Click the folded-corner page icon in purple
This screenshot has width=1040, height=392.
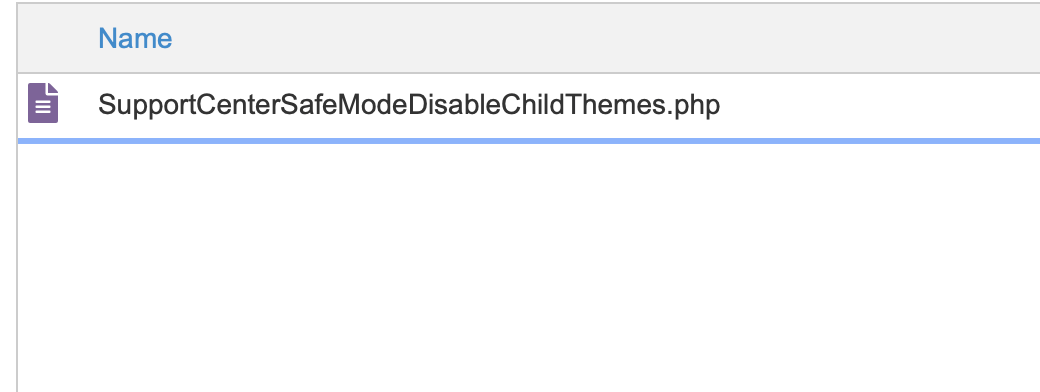tap(43, 103)
